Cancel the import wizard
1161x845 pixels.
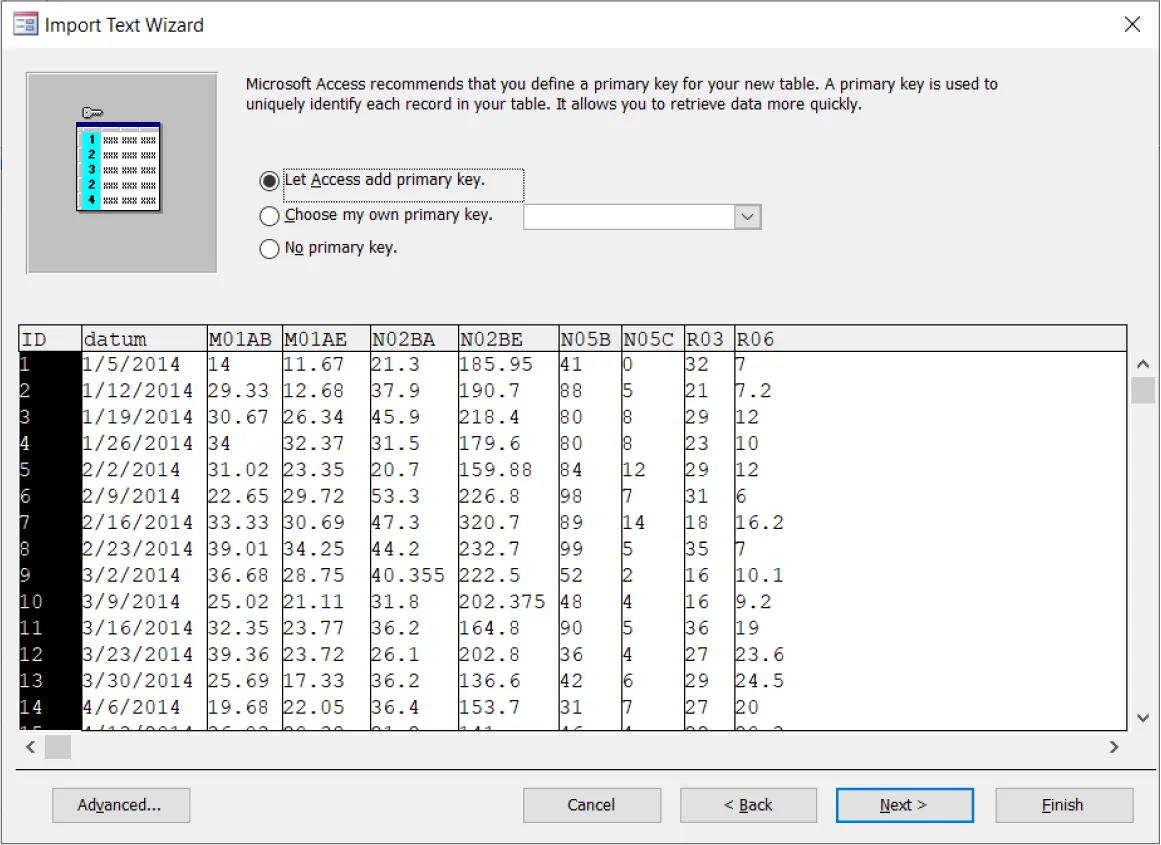pos(591,805)
